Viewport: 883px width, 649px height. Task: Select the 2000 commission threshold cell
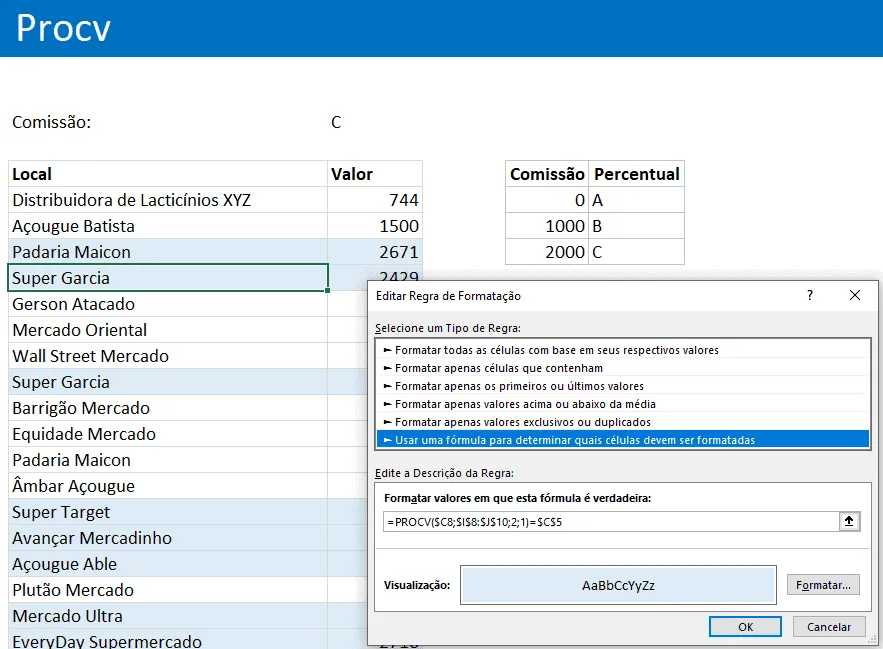coord(547,252)
